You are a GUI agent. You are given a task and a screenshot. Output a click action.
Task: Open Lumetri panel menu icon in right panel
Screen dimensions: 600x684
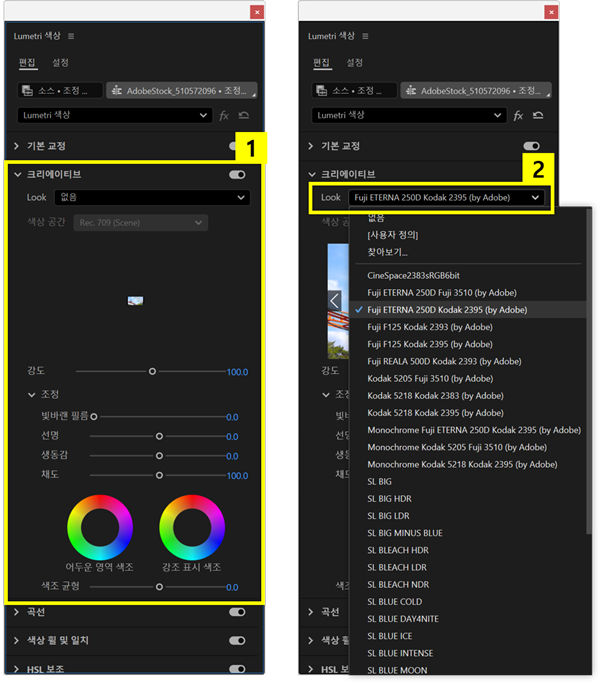365,36
